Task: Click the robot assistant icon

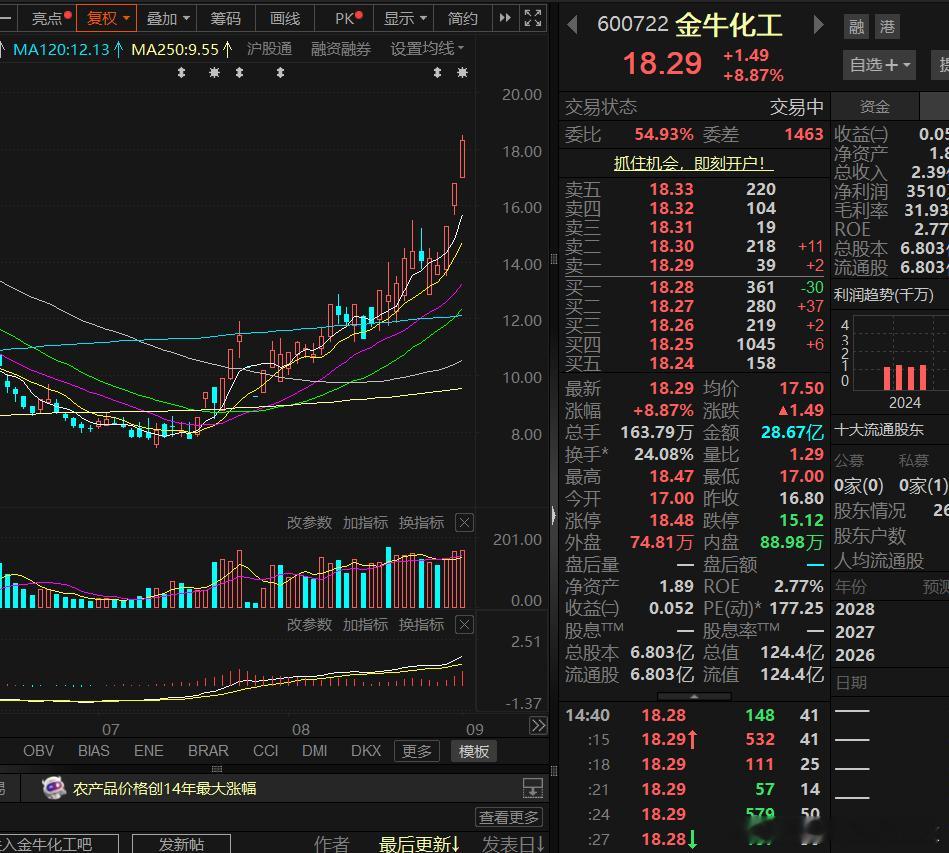Action: (x=53, y=788)
